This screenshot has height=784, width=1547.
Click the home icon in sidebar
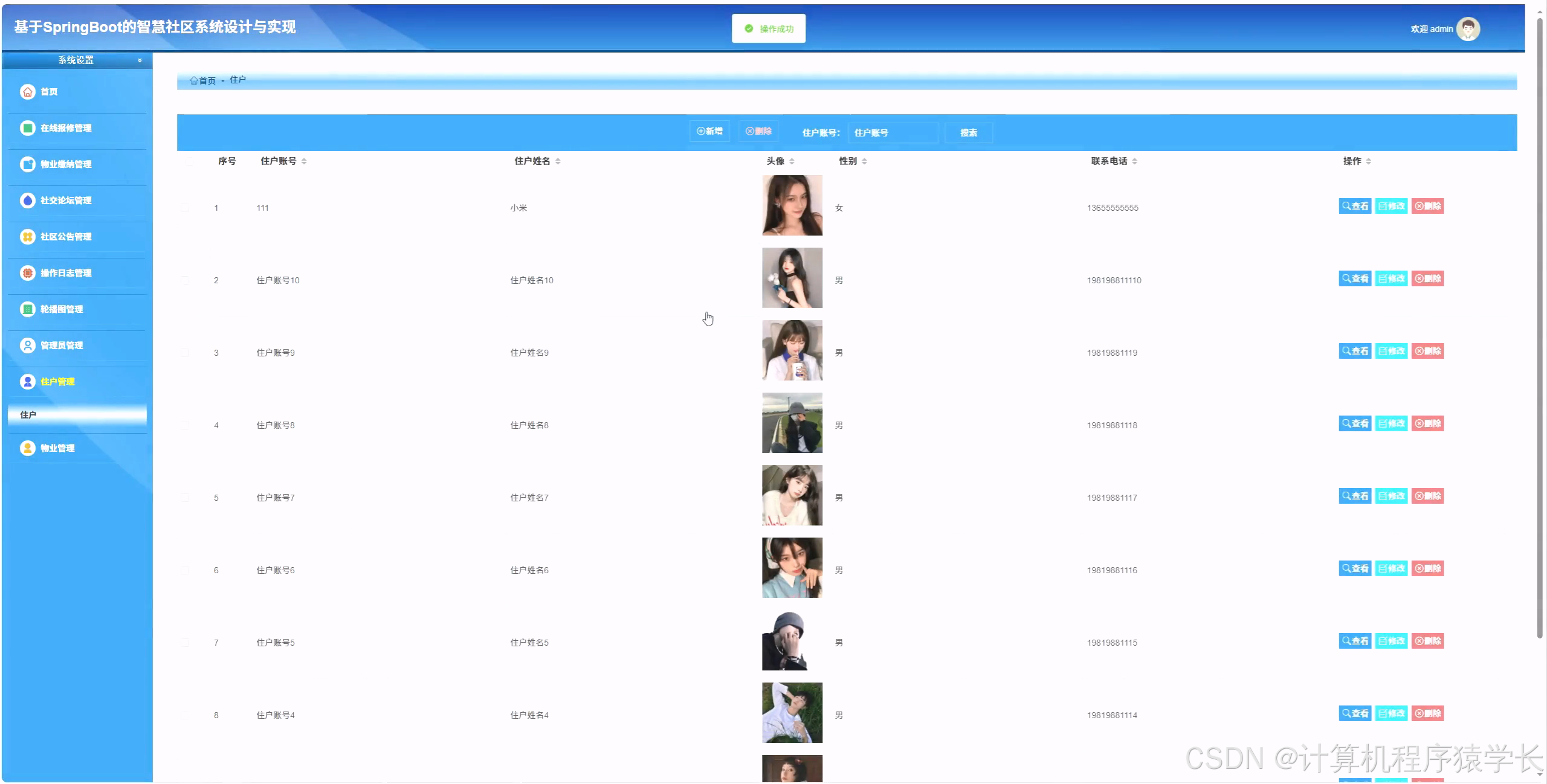coord(28,92)
